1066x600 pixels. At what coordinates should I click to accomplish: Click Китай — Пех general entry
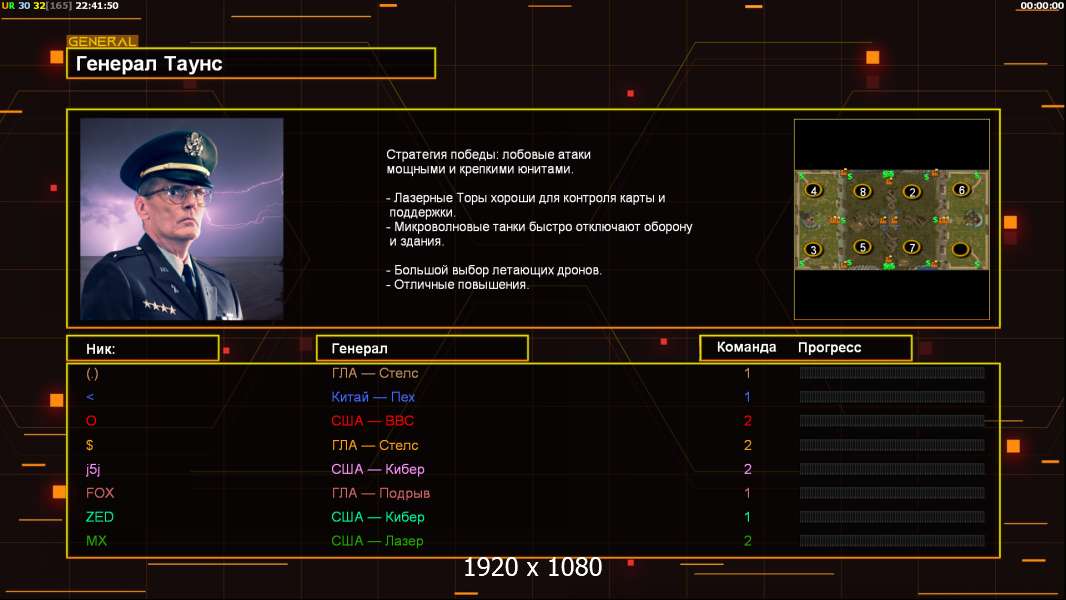[373, 397]
